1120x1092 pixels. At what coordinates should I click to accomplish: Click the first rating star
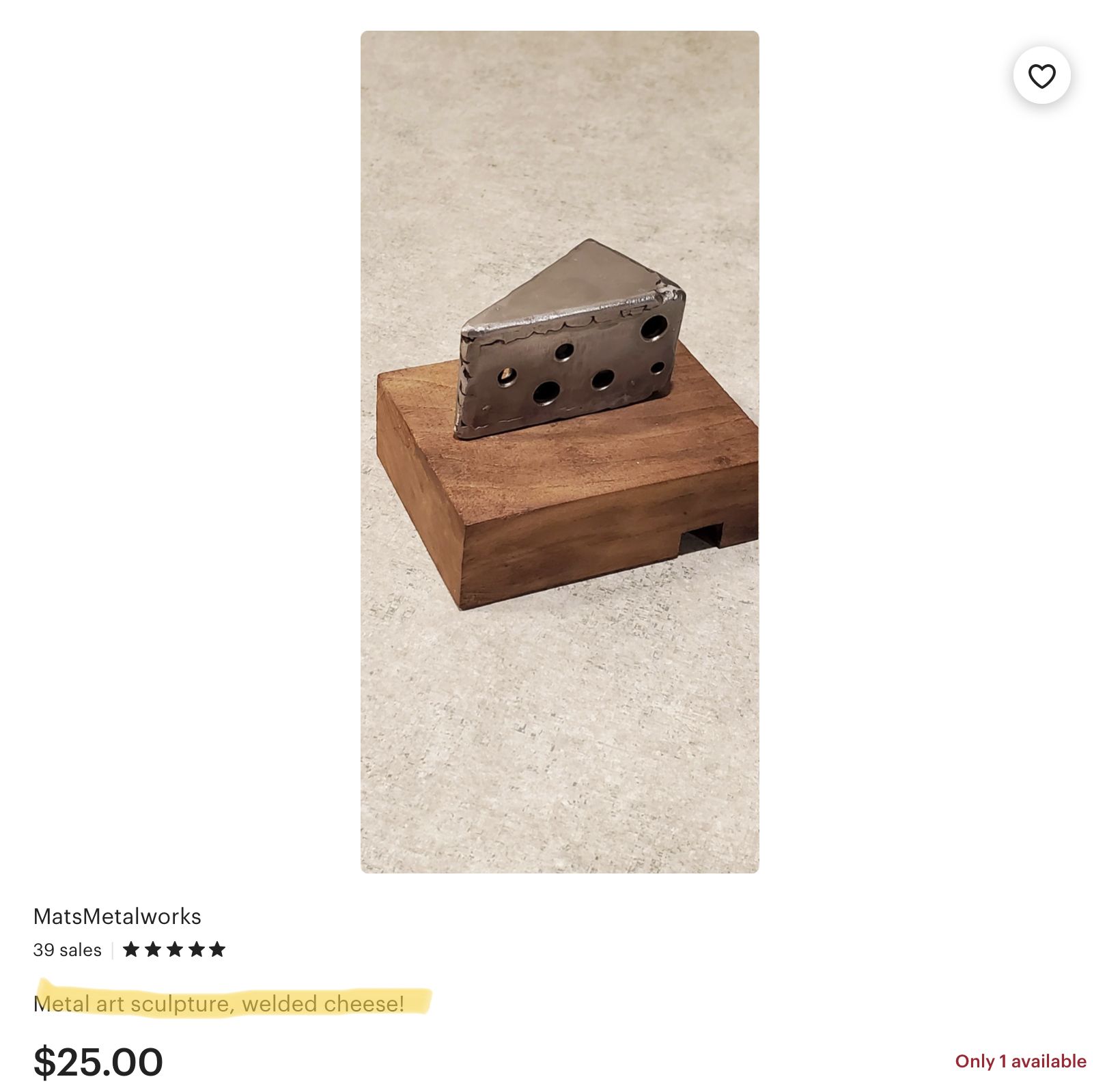click(x=131, y=949)
